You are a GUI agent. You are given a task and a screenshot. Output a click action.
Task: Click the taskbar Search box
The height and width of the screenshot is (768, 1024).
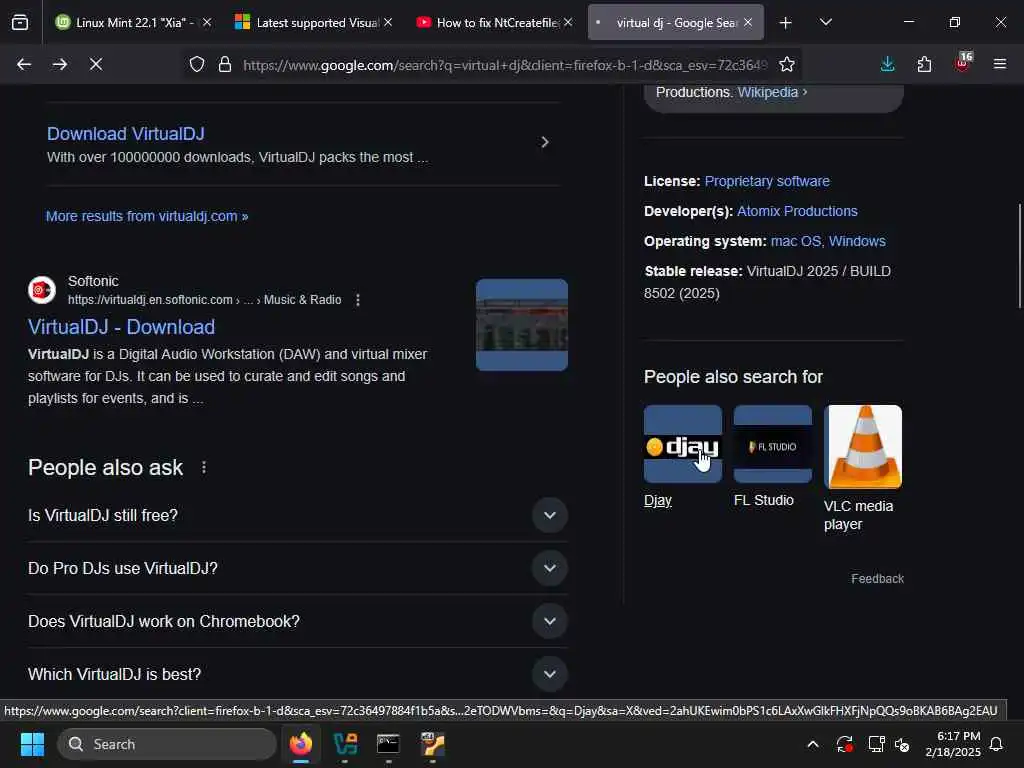(x=167, y=744)
